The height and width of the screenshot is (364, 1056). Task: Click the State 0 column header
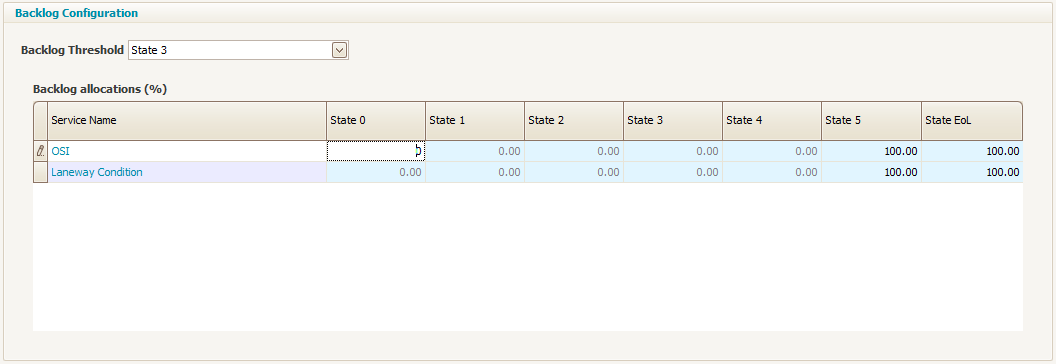tap(376, 121)
